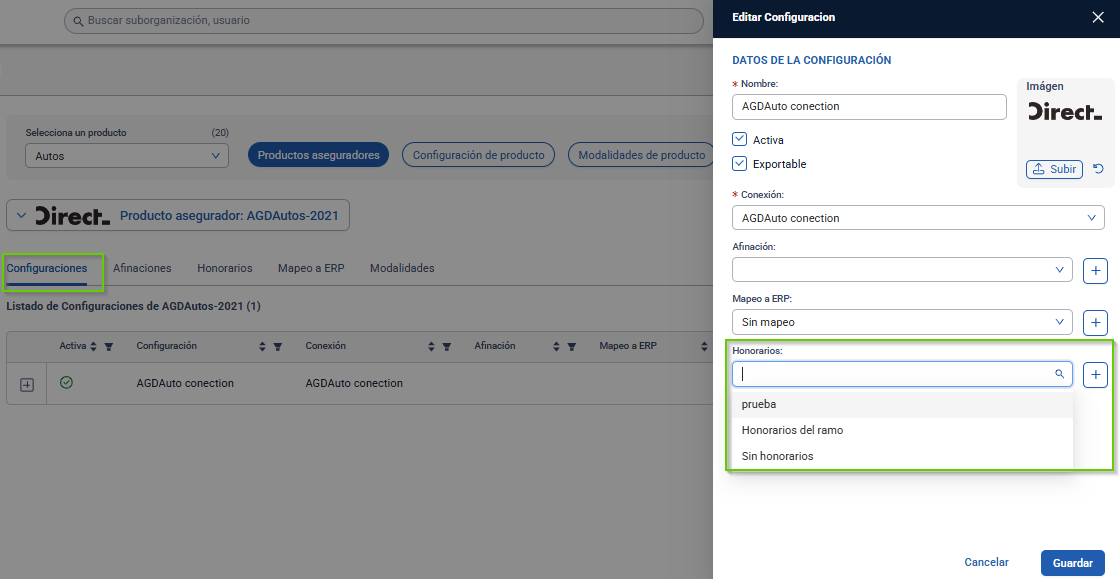Filter the Afinación column

pos(571,346)
